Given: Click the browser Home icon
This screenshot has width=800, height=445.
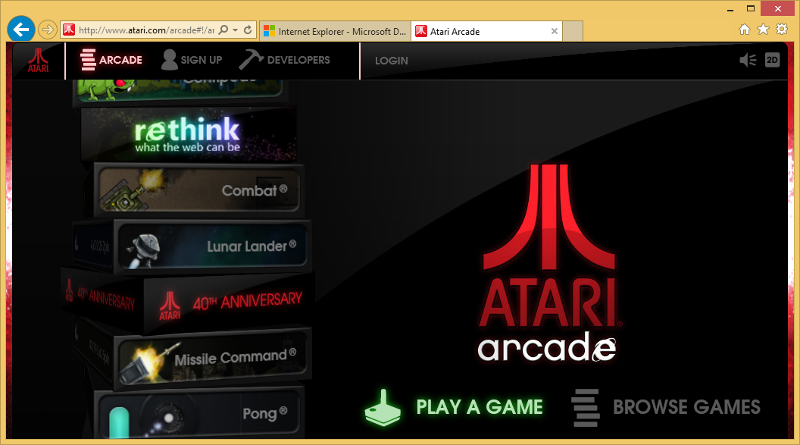Looking at the screenshot, I should click(745, 30).
